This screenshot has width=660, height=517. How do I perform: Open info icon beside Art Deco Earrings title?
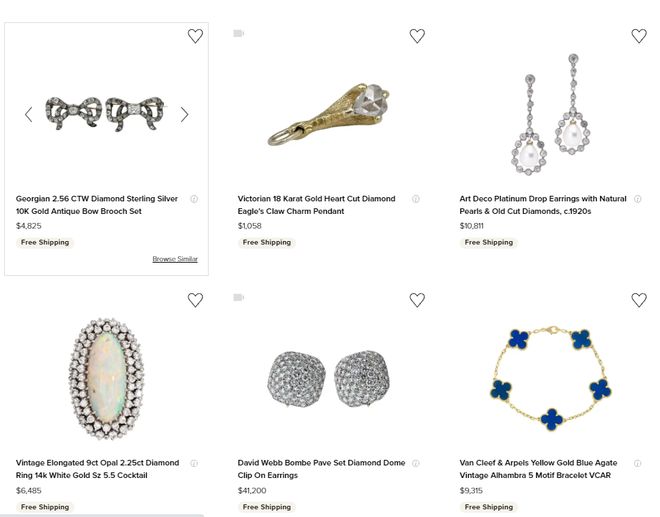[638, 199]
